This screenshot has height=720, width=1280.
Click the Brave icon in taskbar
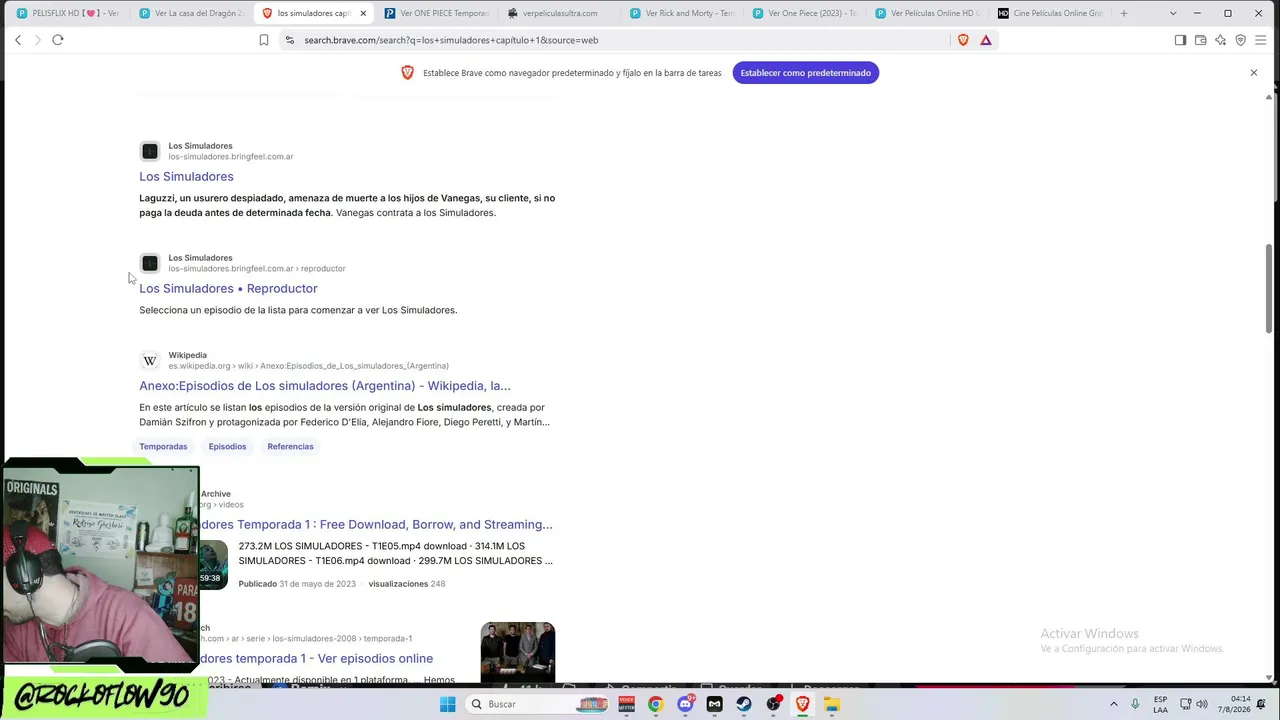802,704
